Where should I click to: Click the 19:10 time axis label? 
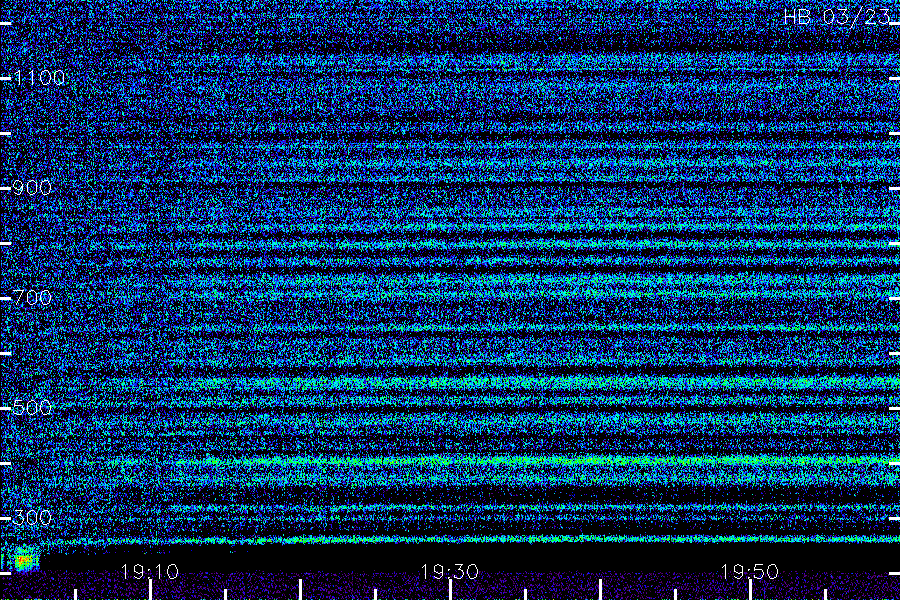(x=150, y=572)
